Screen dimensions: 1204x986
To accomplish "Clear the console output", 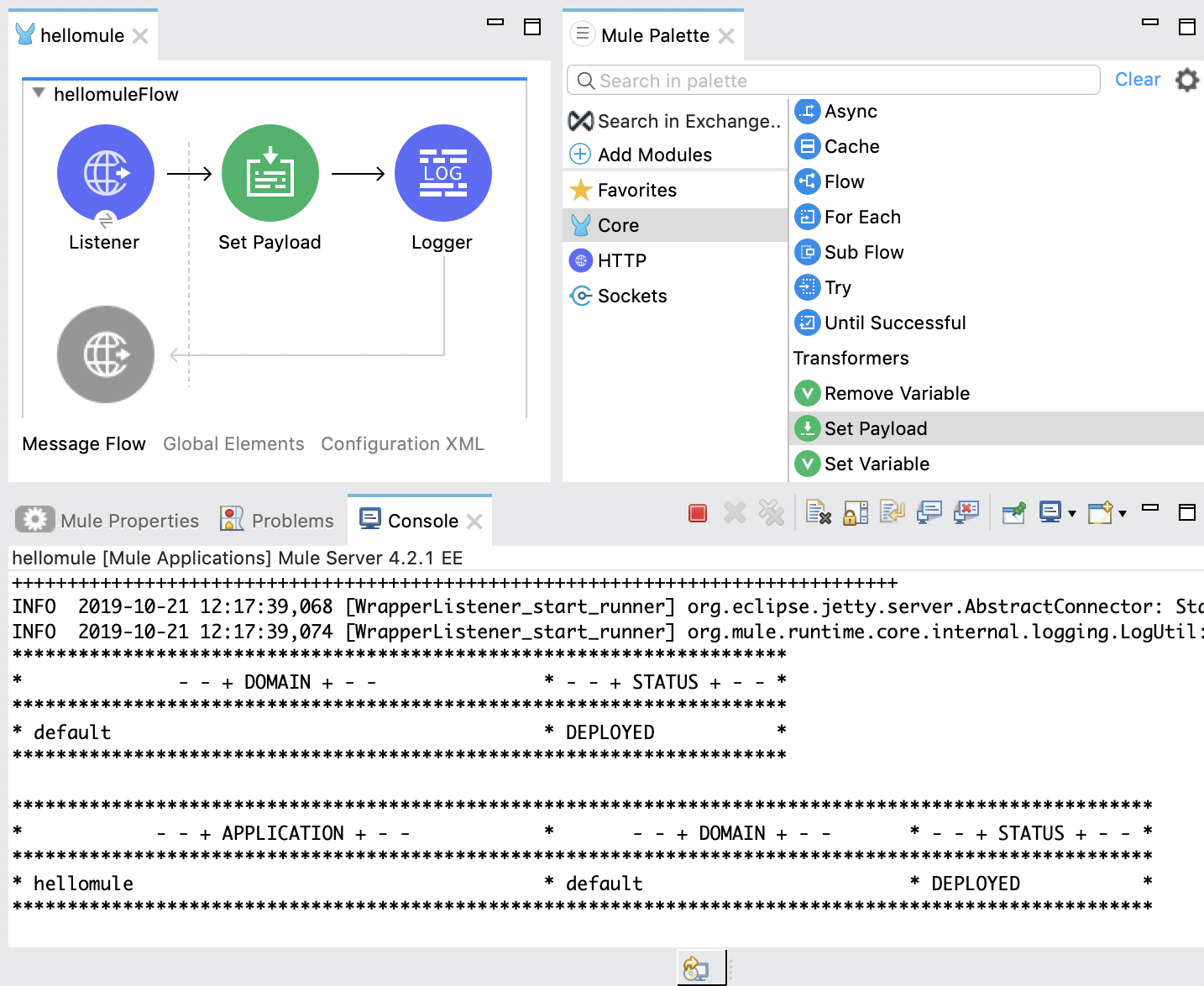I will coord(816,512).
